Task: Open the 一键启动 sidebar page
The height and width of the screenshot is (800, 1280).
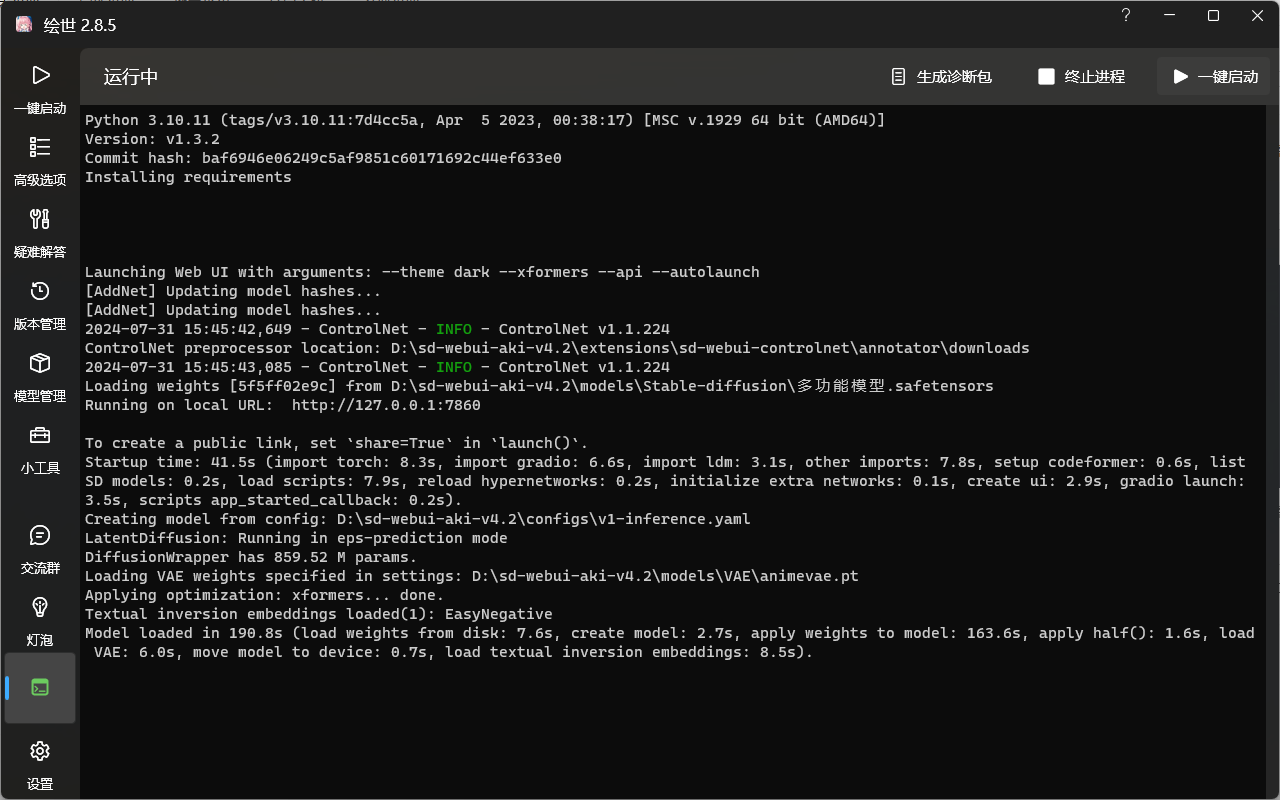Action: (x=40, y=88)
